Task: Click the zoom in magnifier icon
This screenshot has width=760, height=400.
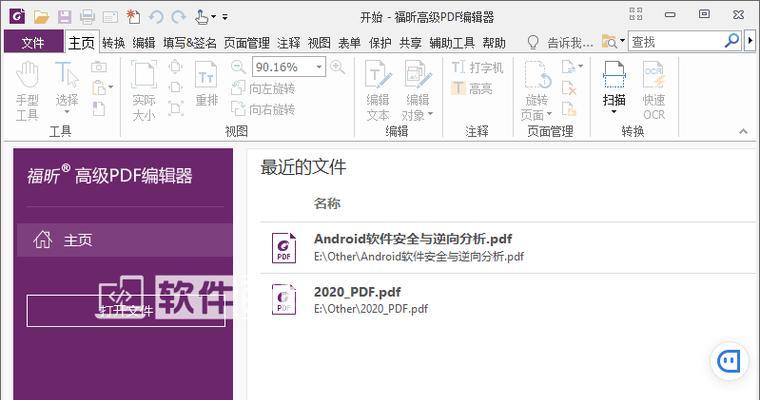Action: [337, 67]
